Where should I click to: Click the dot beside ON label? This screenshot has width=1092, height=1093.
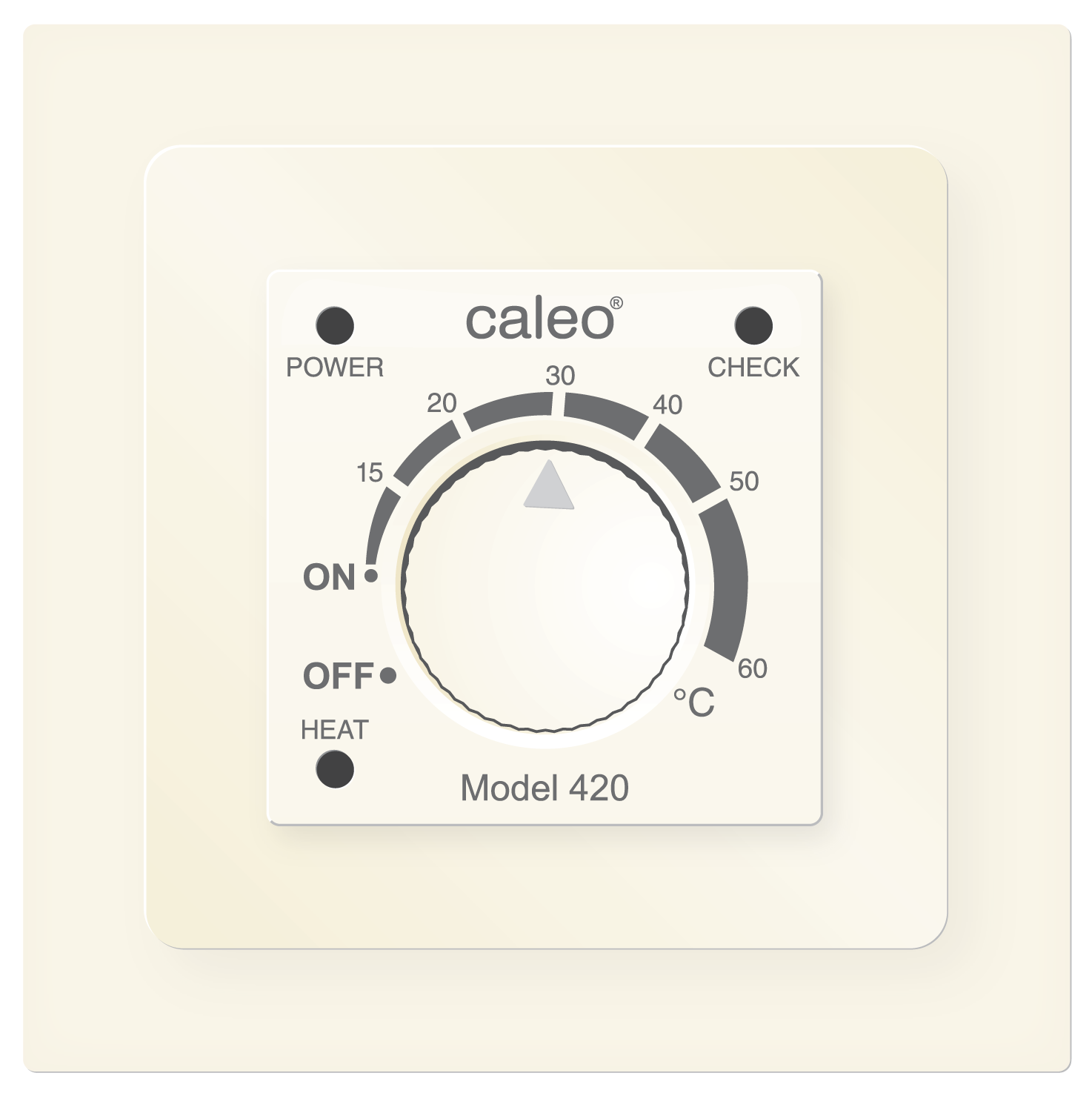(x=372, y=575)
